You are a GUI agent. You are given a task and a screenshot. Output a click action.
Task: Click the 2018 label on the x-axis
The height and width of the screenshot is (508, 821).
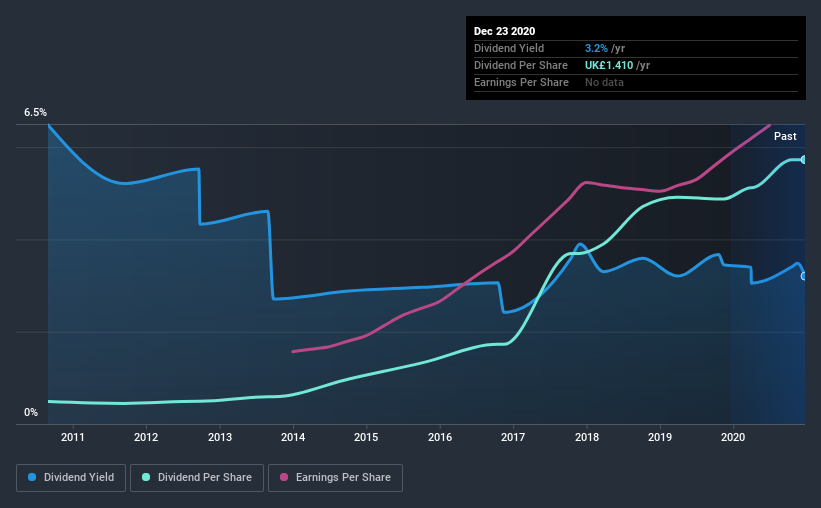[586, 437]
